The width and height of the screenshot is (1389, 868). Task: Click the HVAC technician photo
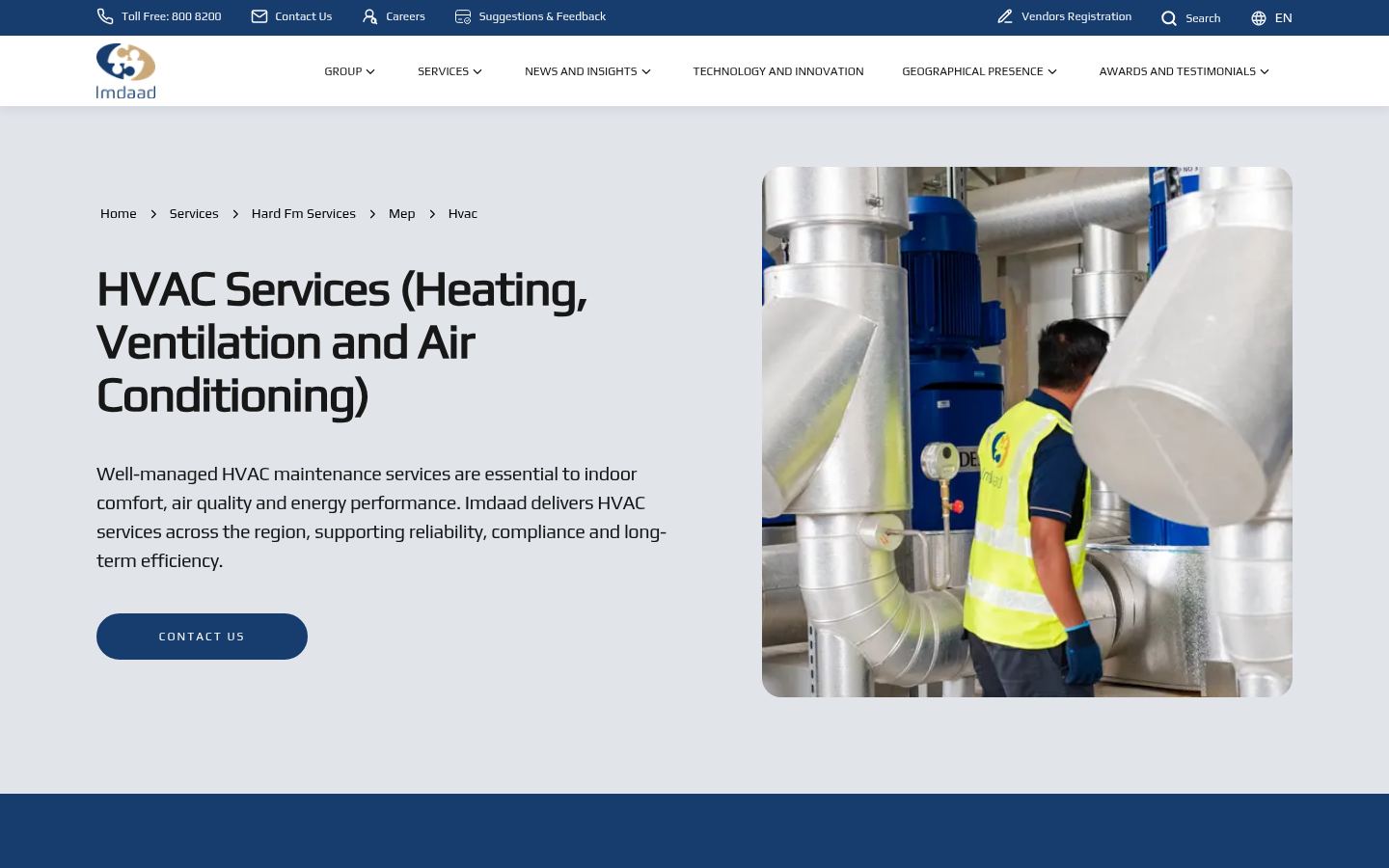[1027, 432]
